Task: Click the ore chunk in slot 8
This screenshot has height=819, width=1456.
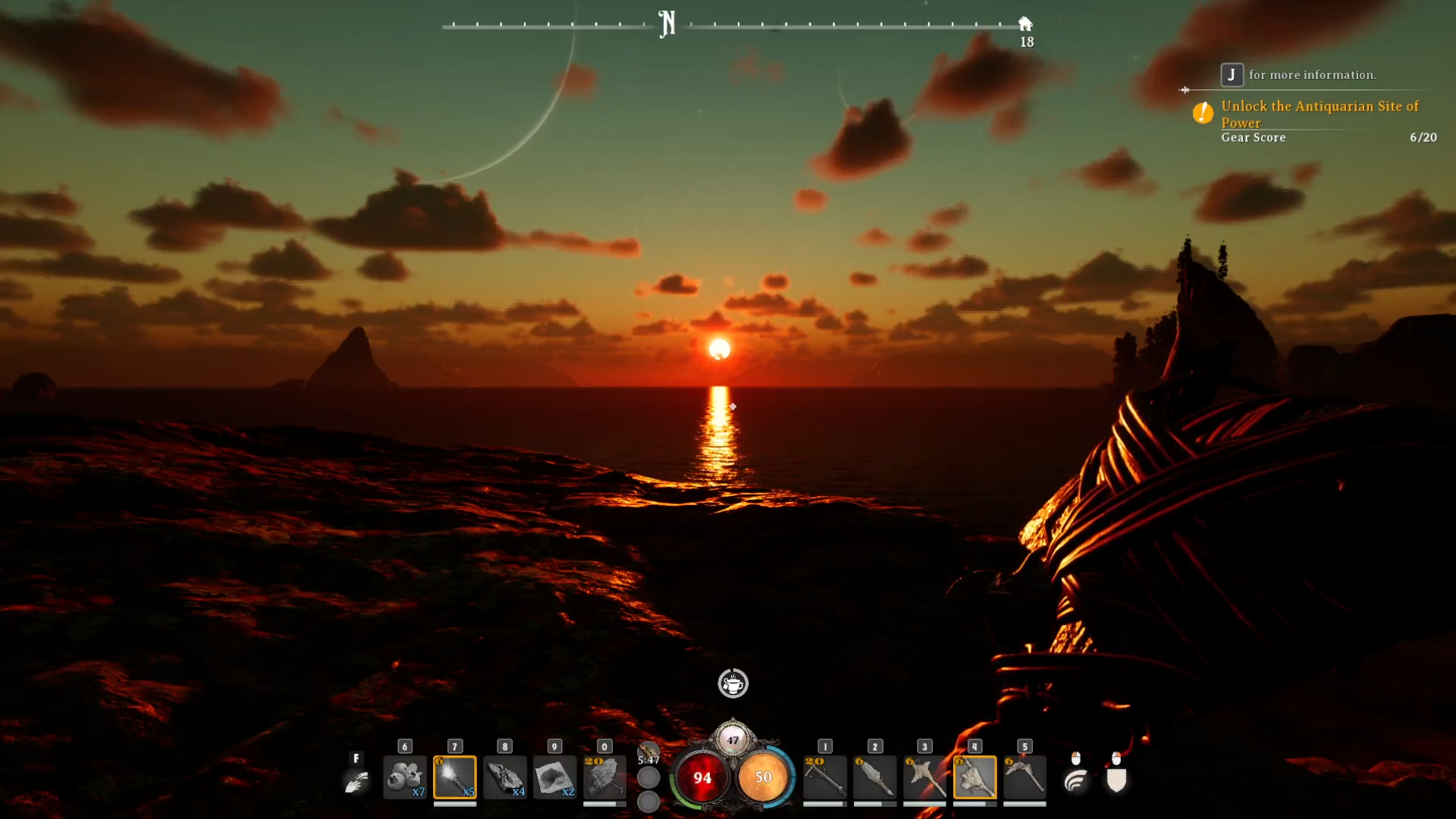Action: click(504, 777)
